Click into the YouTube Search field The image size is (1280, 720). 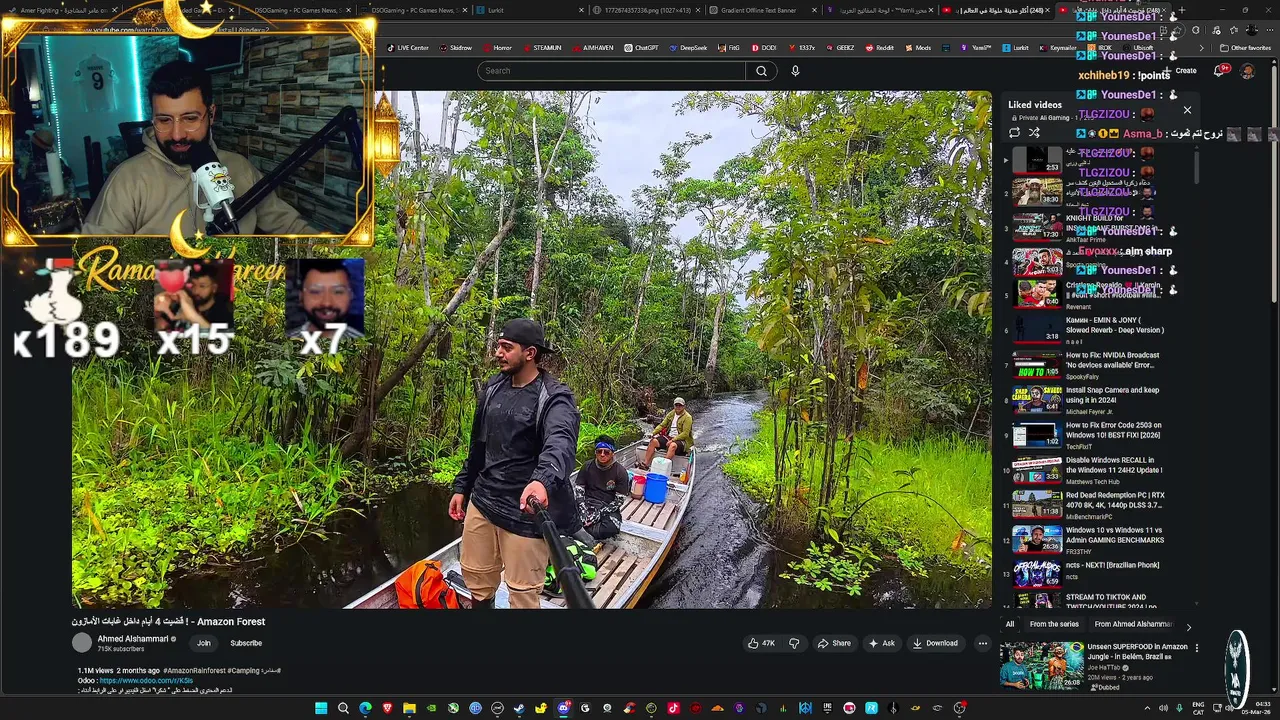[612, 71]
